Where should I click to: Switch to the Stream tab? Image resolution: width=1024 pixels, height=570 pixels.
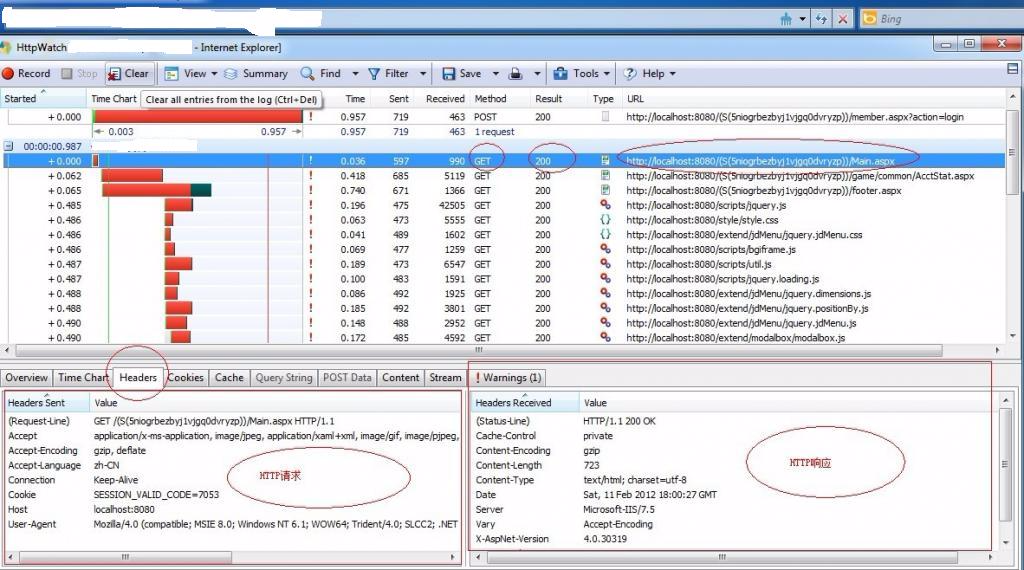coord(445,377)
